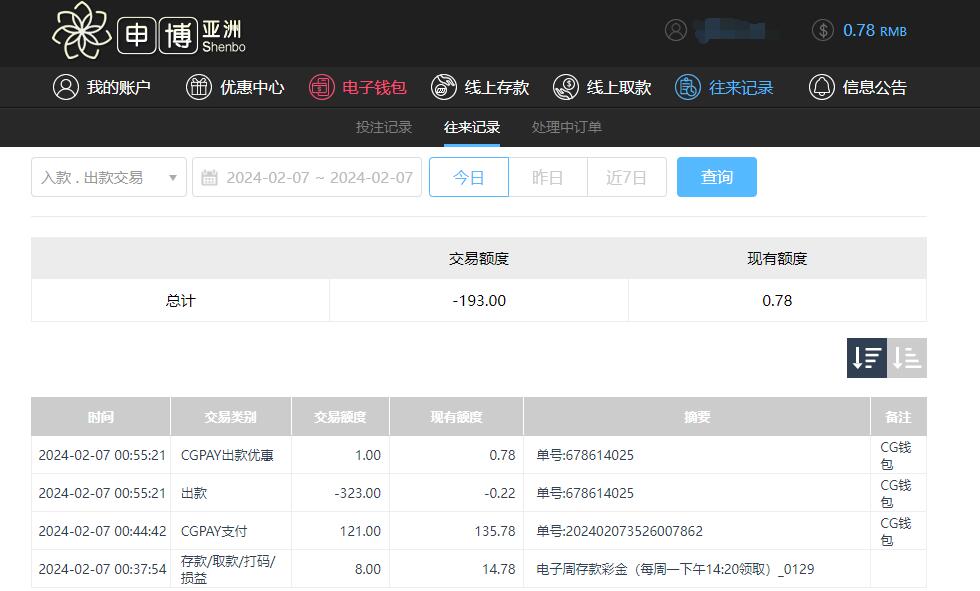Click the 现有额度 table column header
980x591 pixels.
tap(456, 417)
